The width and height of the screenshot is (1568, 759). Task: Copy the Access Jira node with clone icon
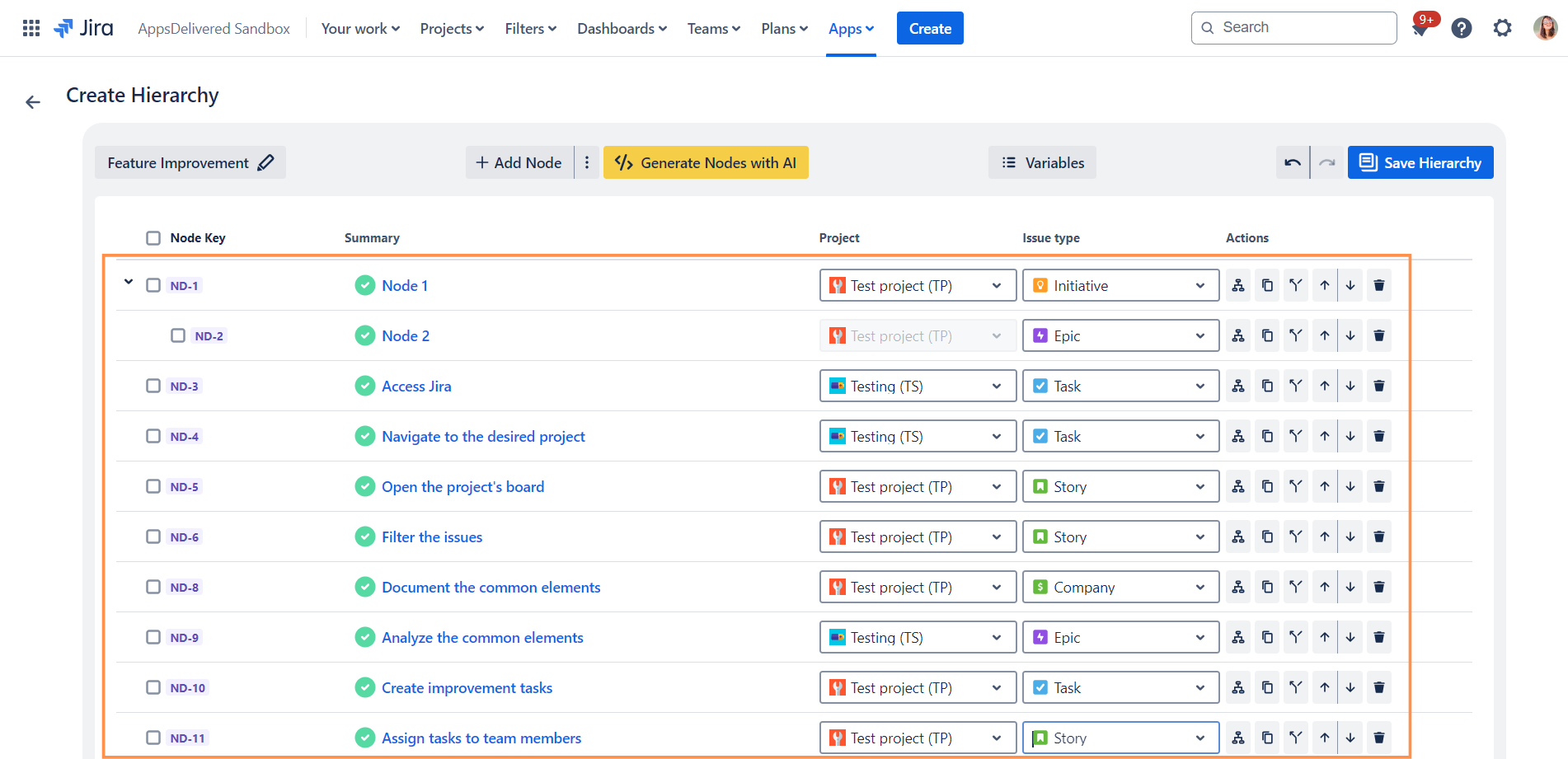click(x=1267, y=387)
